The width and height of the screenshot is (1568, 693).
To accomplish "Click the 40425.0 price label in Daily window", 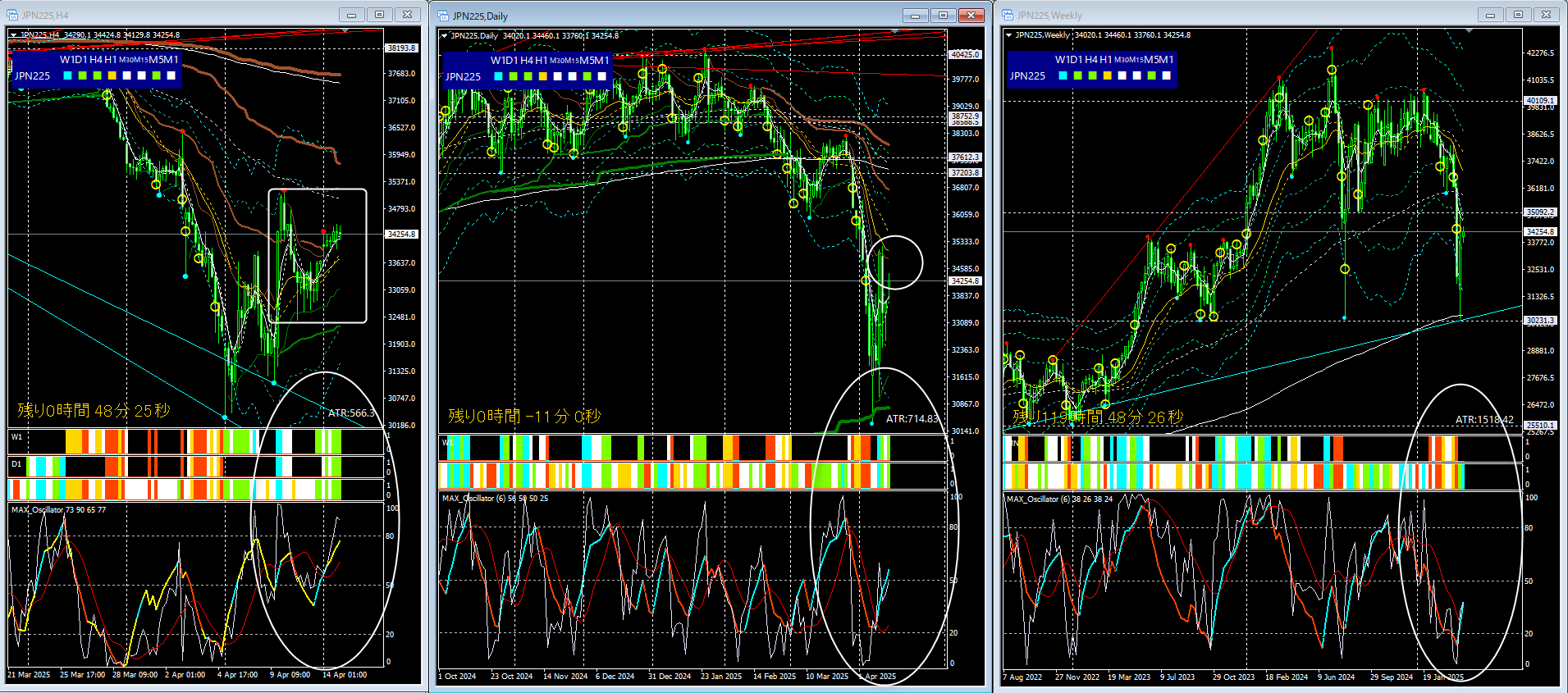I will [x=965, y=55].
